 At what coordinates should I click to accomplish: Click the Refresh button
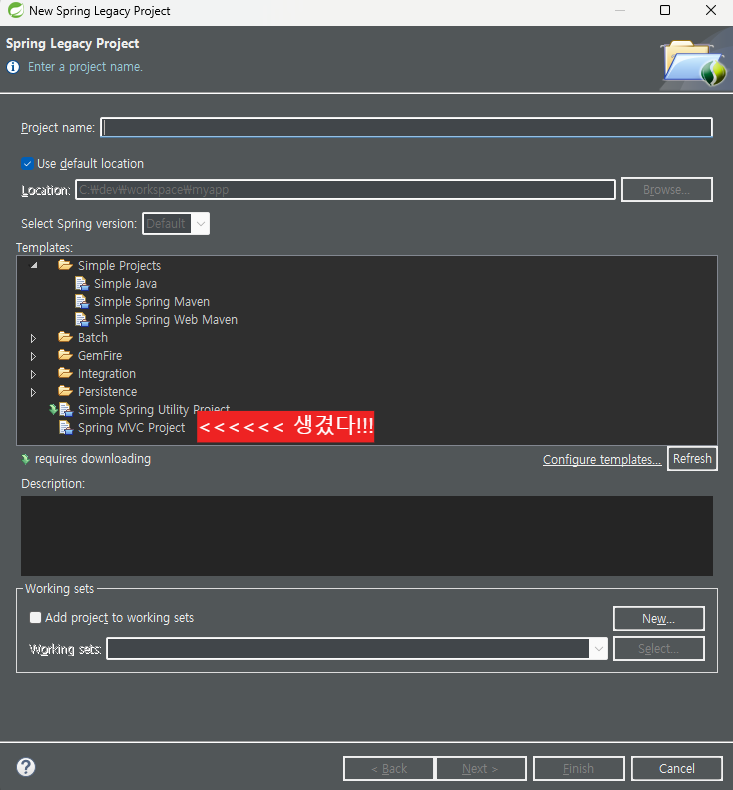click(692, 458)
